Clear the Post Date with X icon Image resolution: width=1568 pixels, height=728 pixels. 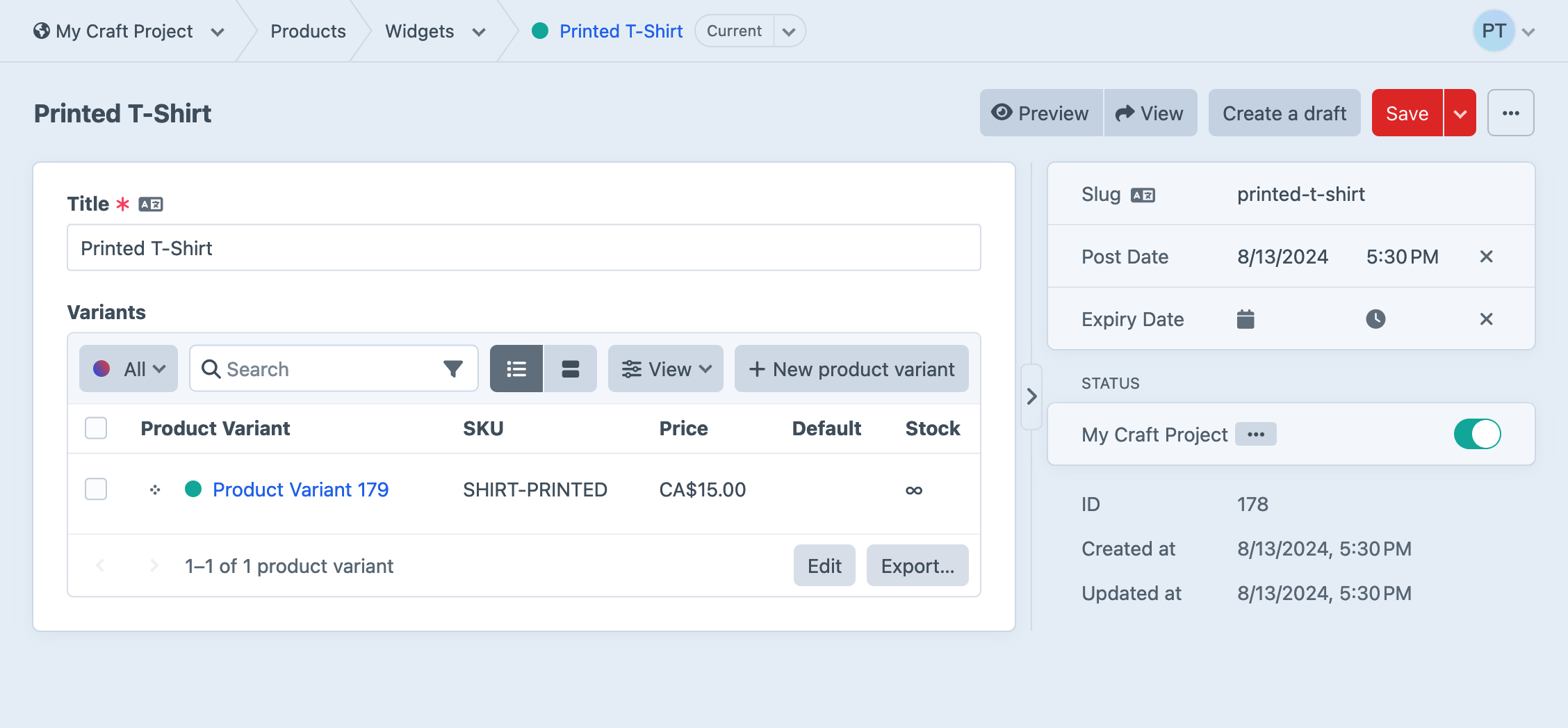tap(1486, 257)
